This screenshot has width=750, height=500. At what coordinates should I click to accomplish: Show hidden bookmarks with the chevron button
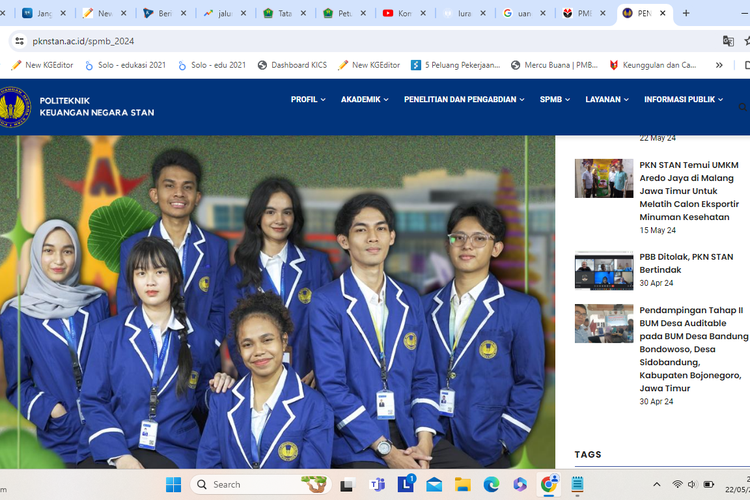tap(718, 65)
